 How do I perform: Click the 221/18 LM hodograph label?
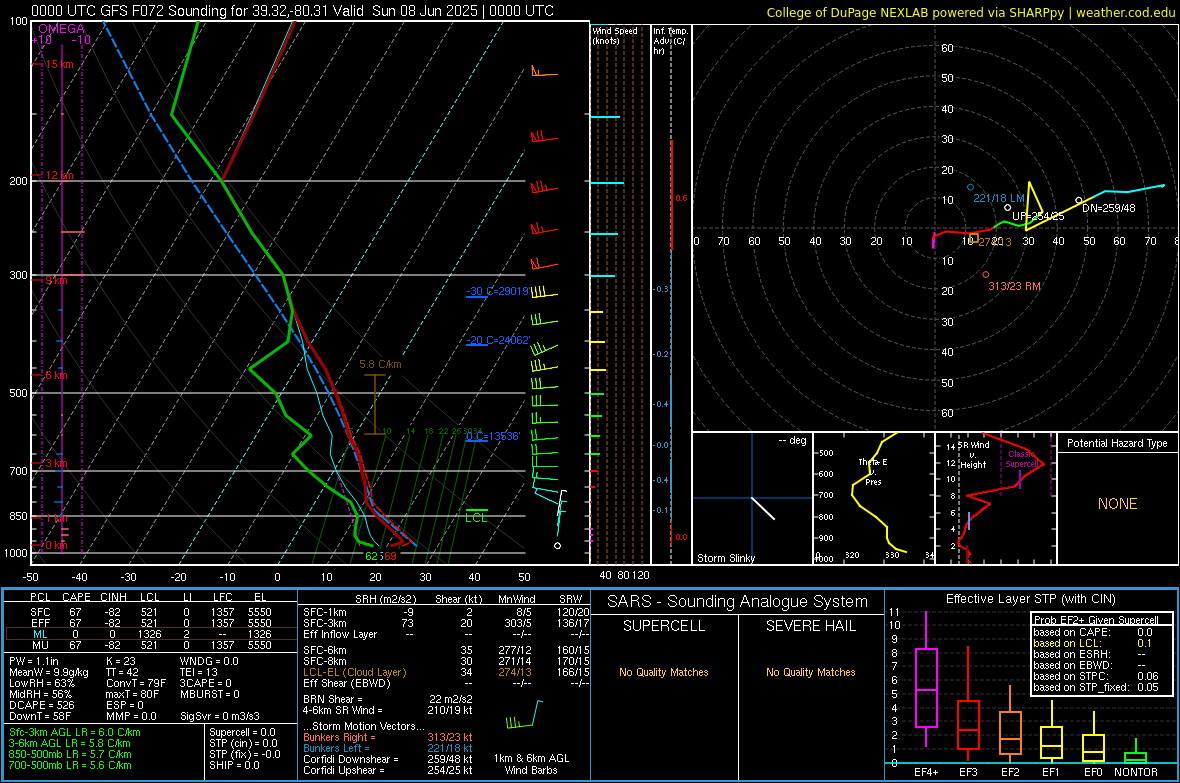(999, 198)
